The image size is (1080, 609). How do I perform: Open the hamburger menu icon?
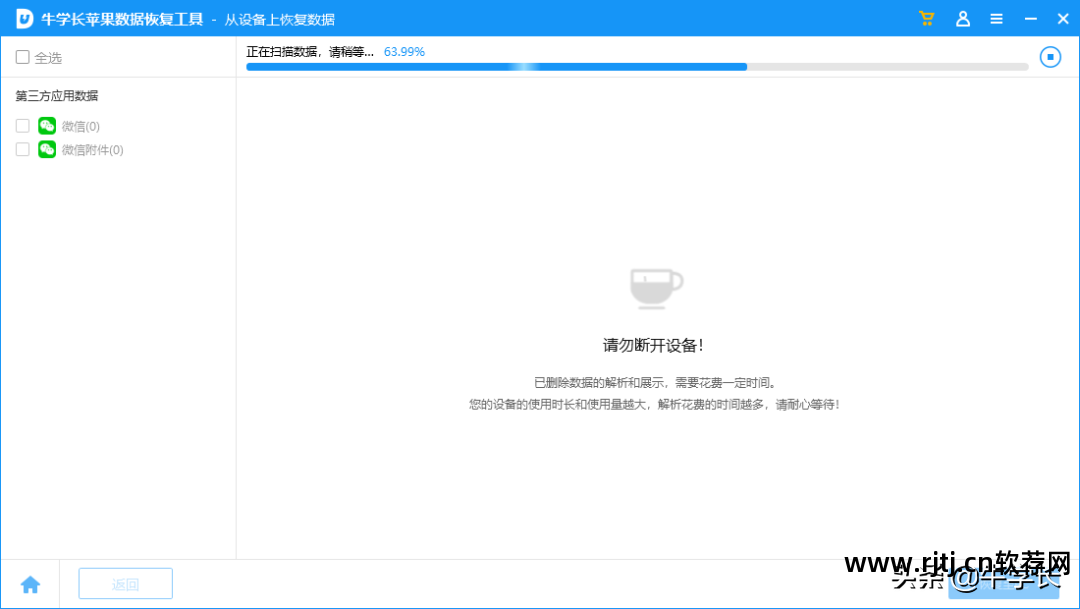[997, 17]
